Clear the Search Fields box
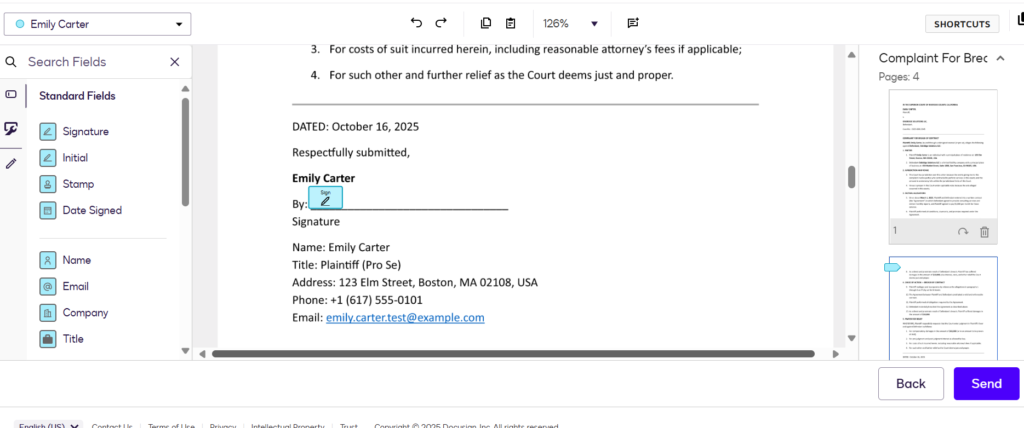Screen dimensions: 1024x428 (175, 62)
